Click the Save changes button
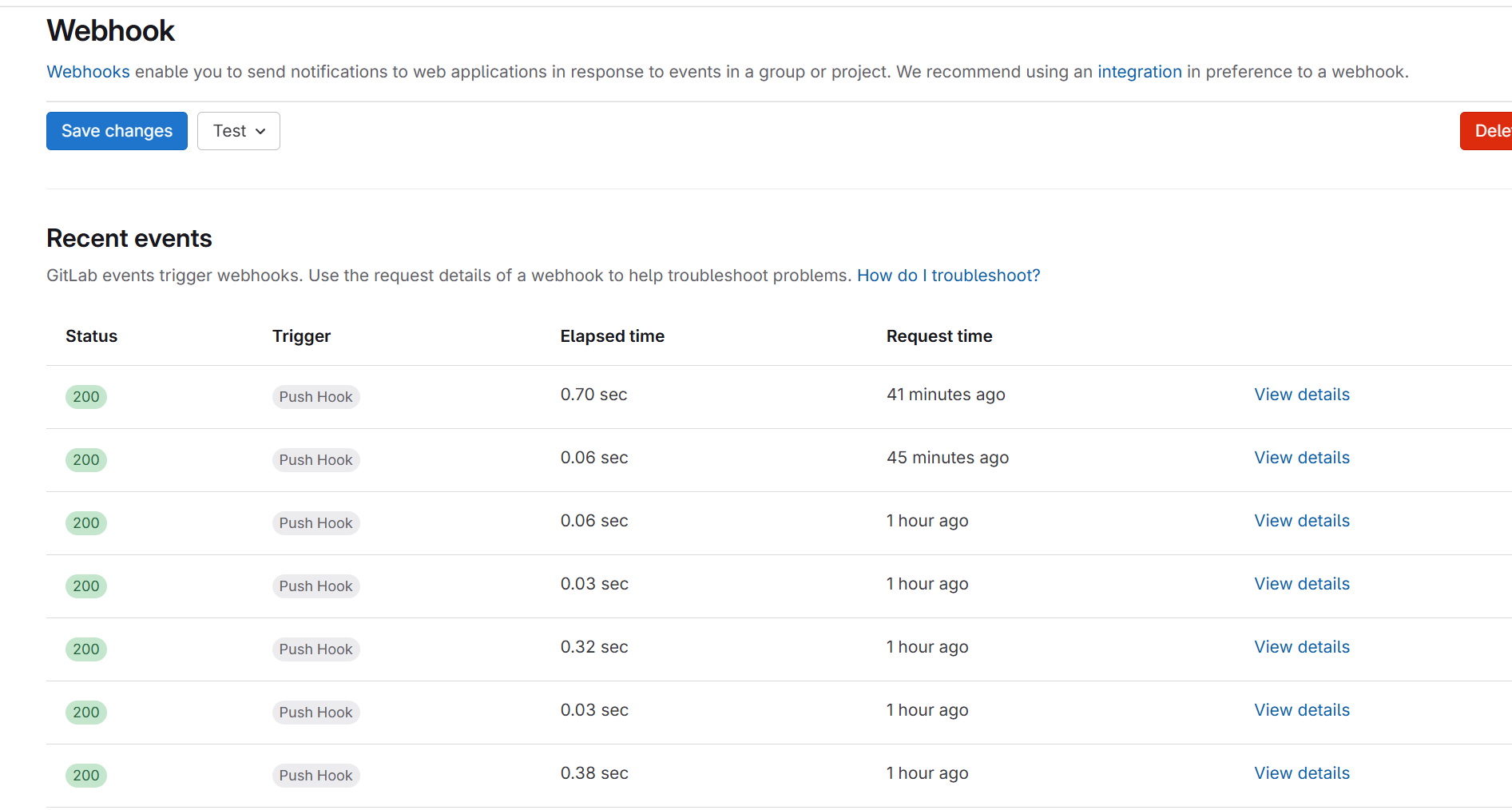Viewport: 1512px width, 810px height. [x=117, y=131]
